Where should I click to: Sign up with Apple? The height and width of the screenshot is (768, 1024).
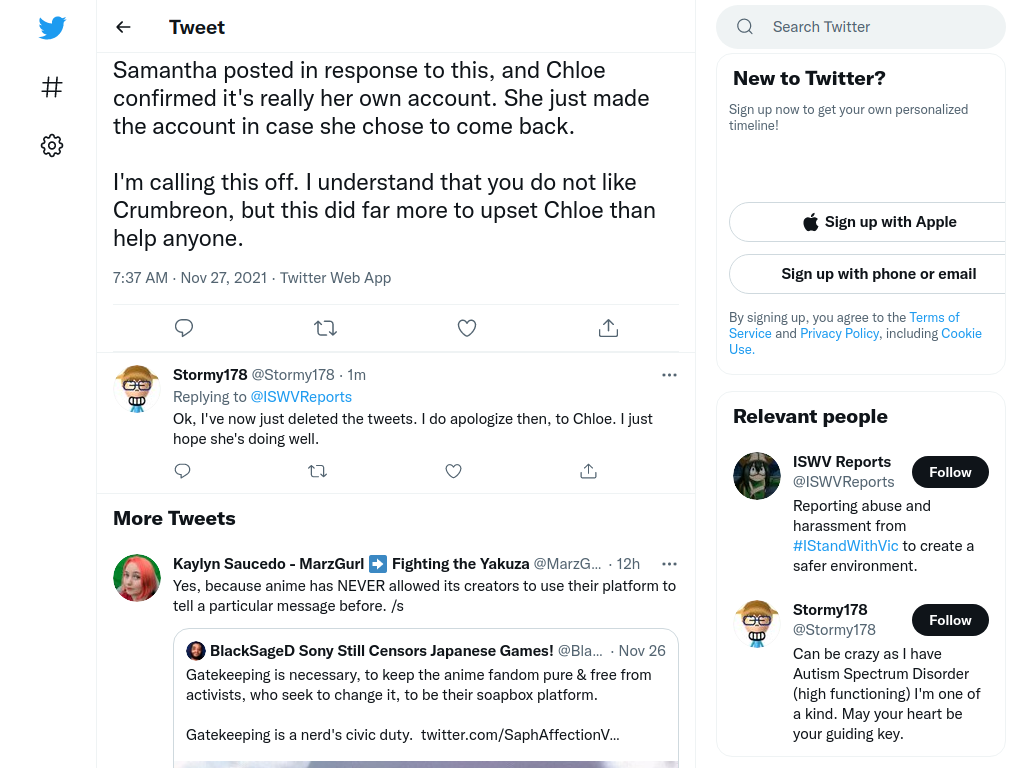(x=880, y=222)
